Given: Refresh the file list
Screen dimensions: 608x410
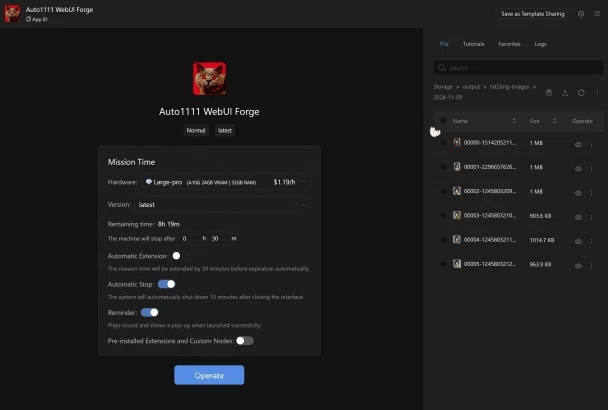Looking at the screenshot, I should point(581,93).
